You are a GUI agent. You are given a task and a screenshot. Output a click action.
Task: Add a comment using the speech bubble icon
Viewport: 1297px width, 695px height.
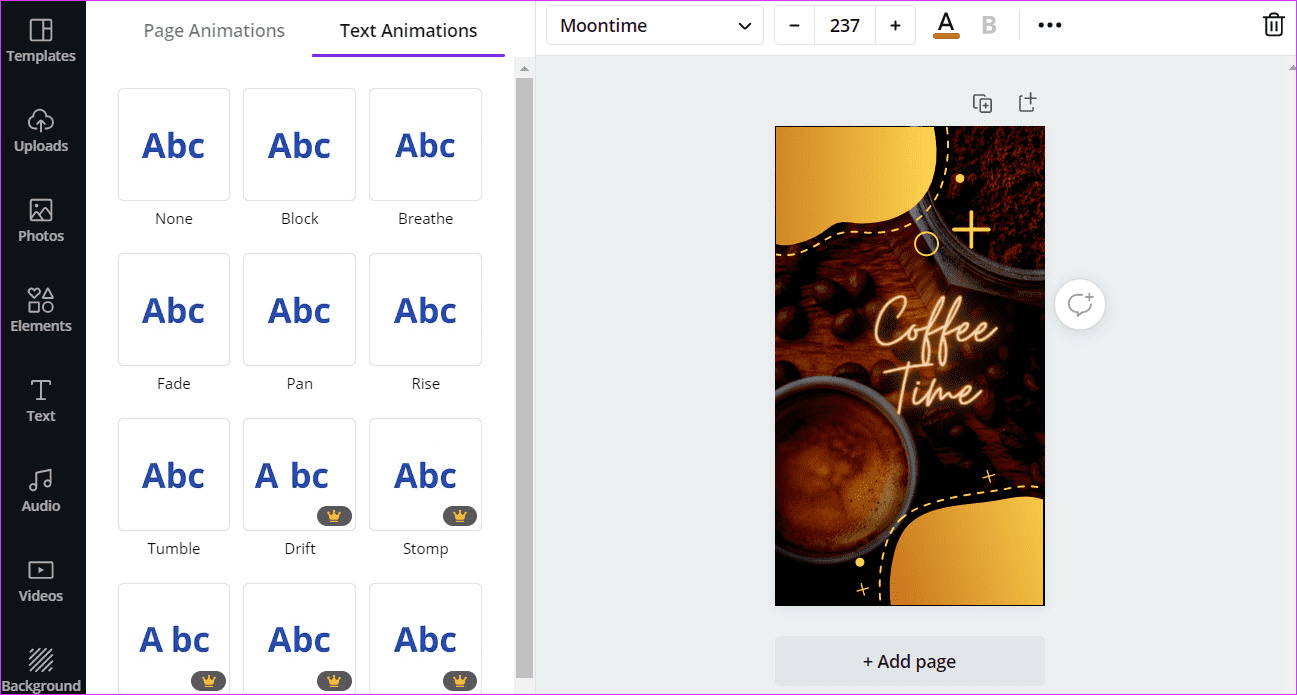1080,304
